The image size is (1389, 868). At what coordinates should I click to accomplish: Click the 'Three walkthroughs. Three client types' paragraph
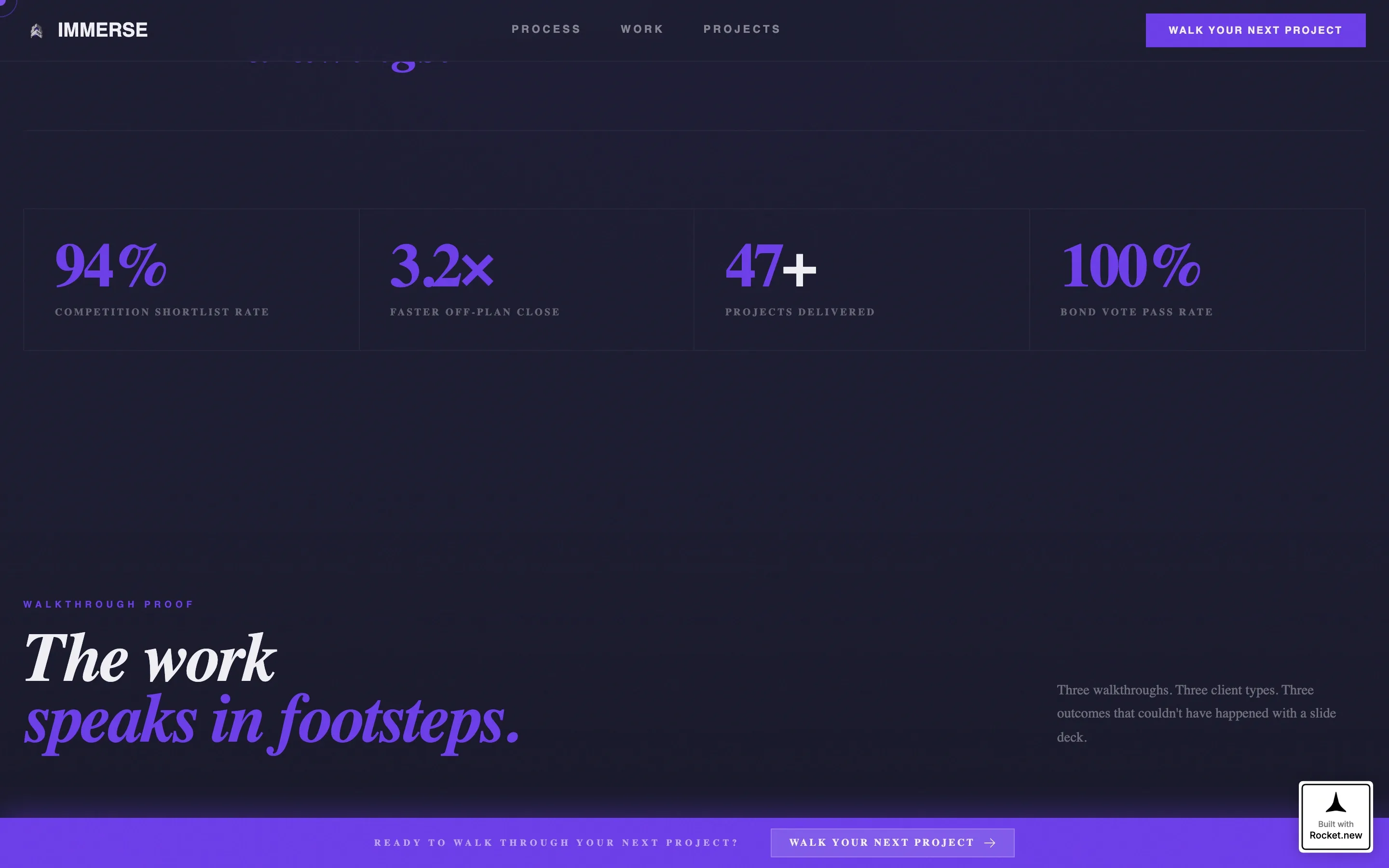coord(1196,713)
